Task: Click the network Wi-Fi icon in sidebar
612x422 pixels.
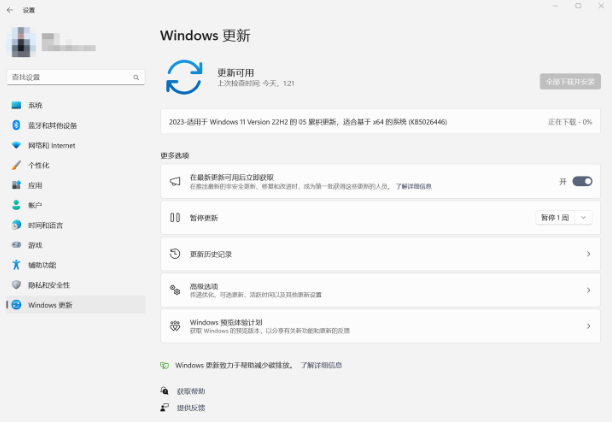Action: pyautogui.click(x=16, y=145)
